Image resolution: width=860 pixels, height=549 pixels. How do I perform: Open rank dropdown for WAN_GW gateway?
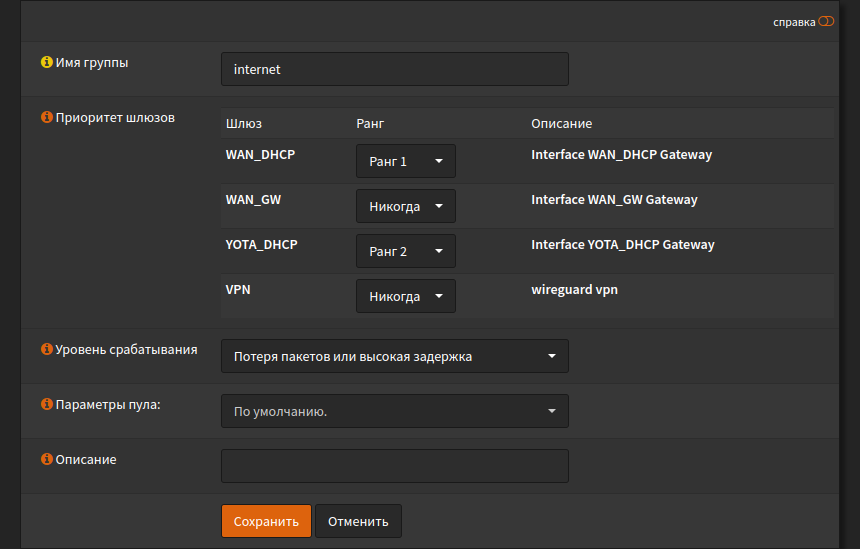point(406,206)
